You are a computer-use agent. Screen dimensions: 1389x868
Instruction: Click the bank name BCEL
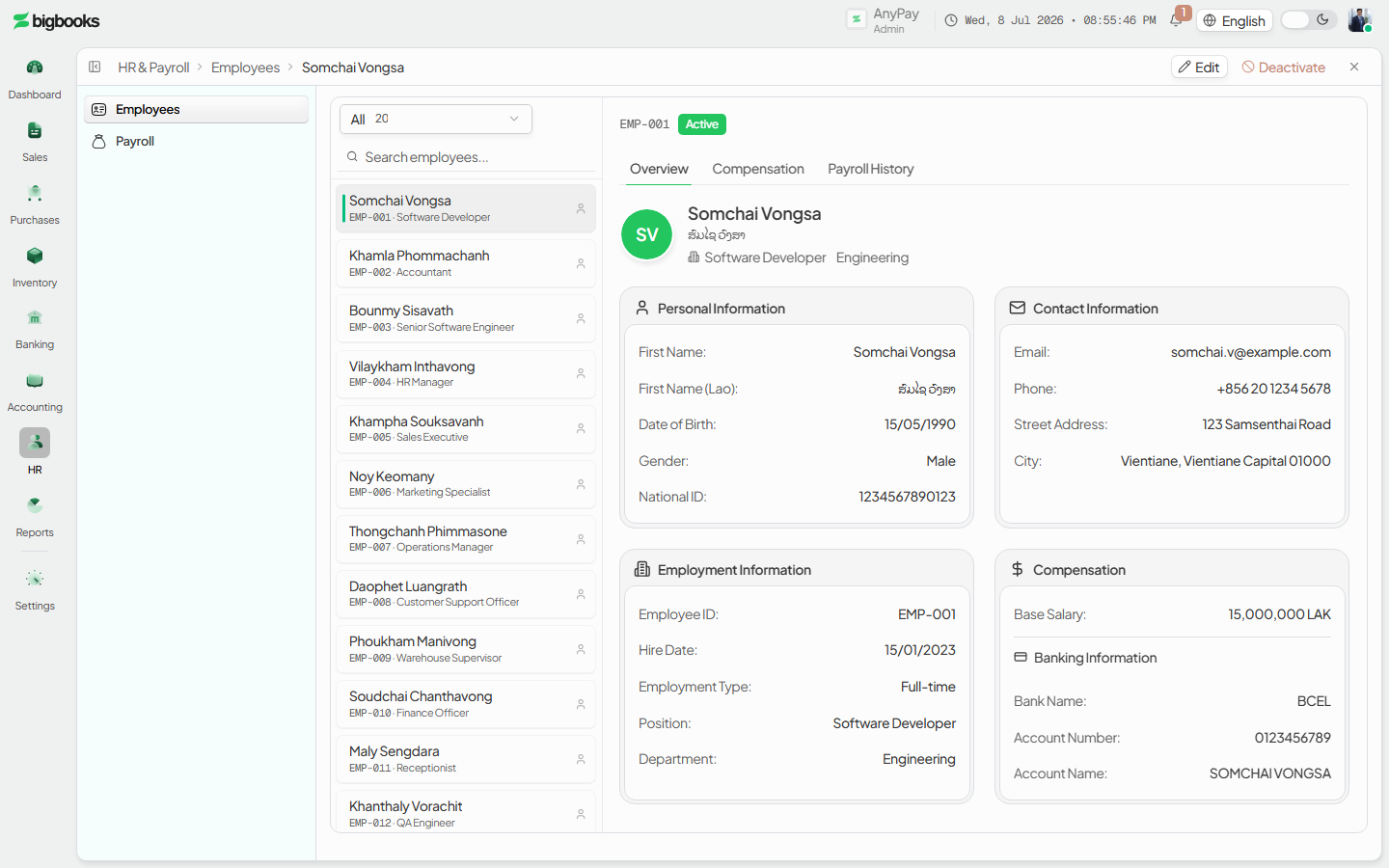coord(1314,701)
